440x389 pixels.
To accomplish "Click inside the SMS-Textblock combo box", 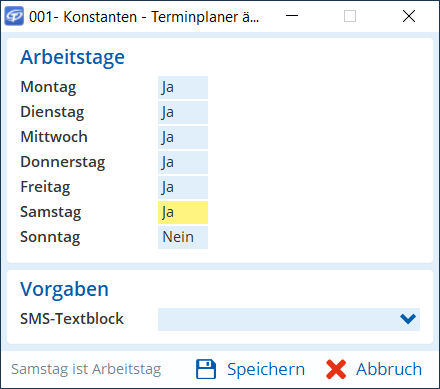I will (x=289, y=319).
